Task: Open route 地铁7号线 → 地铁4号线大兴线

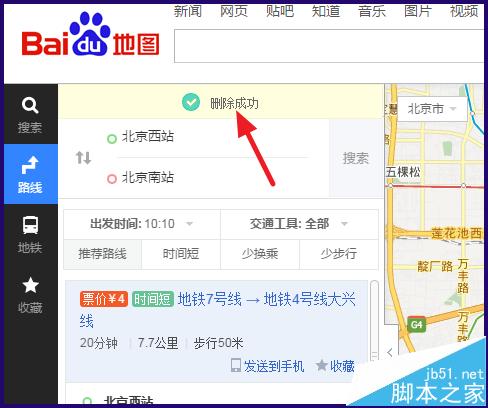Action: point(217,309)
